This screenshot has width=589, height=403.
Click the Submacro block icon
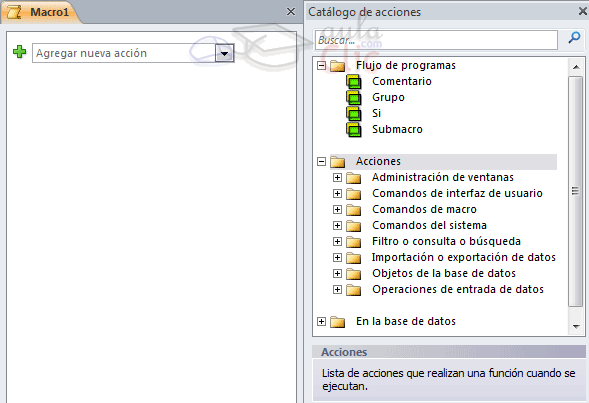[x=353, y=130]
